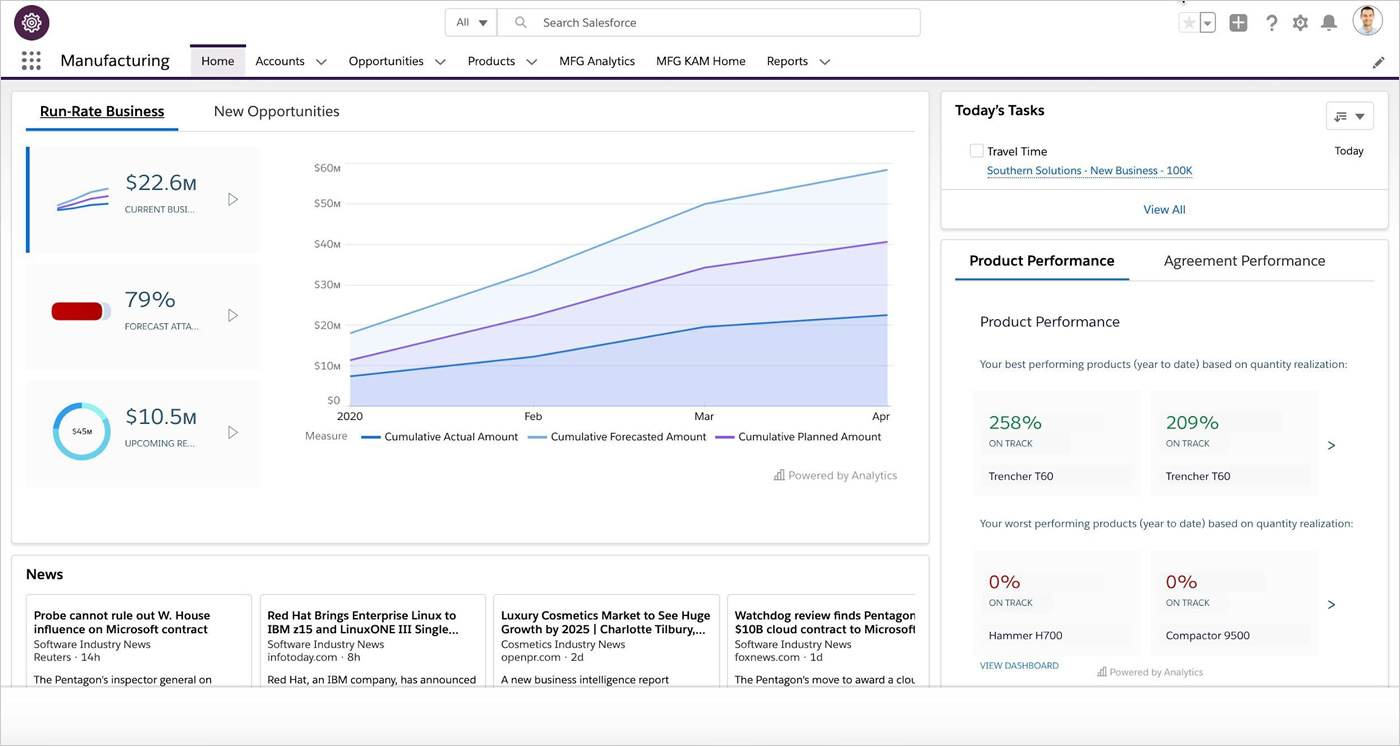Open Red Hat Enterprise Linux news headline
Image resolution: width=1400 pixels, height=747 pixels.
point(363,622)
